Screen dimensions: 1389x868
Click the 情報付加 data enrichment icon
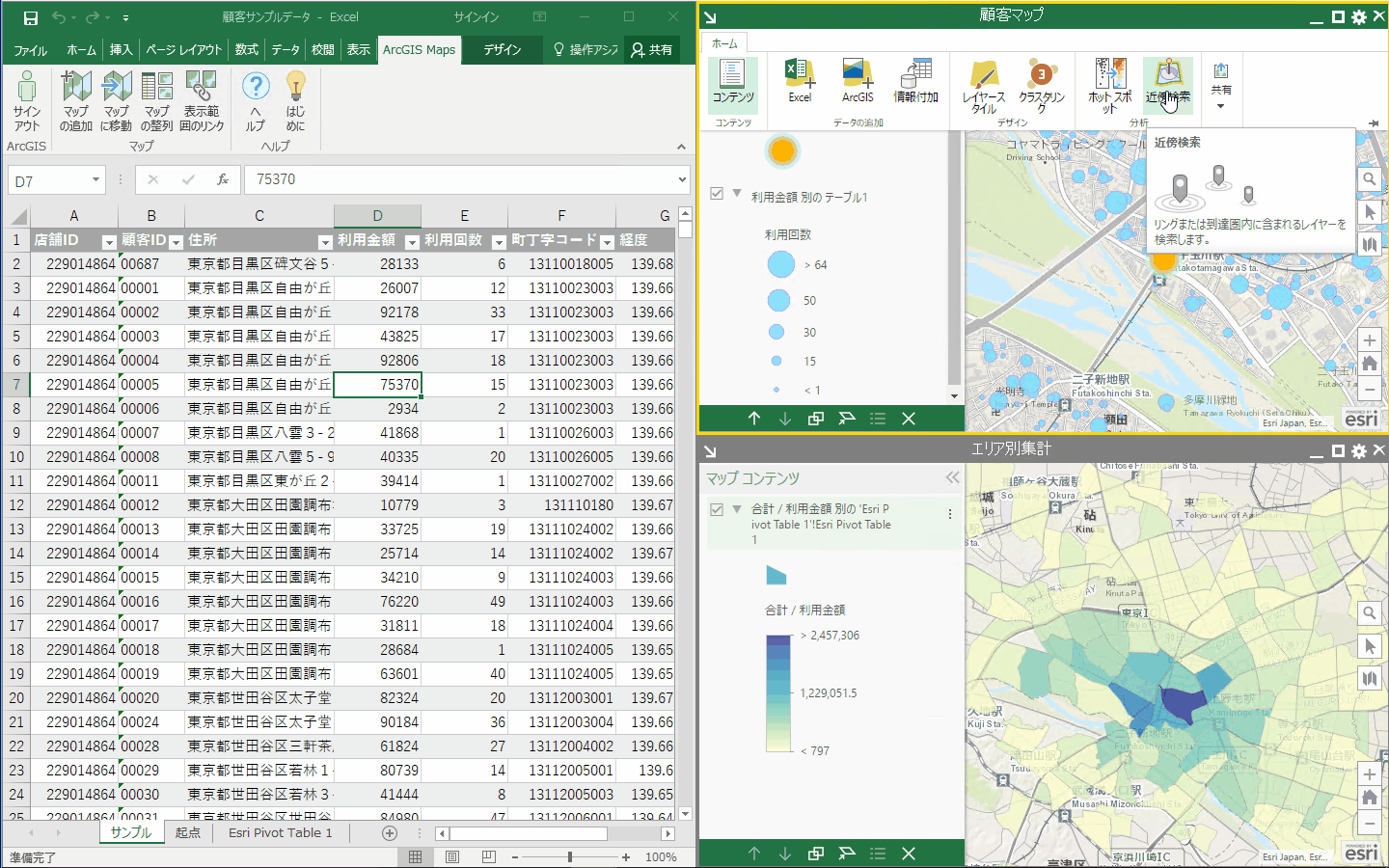tap(915, 82)
